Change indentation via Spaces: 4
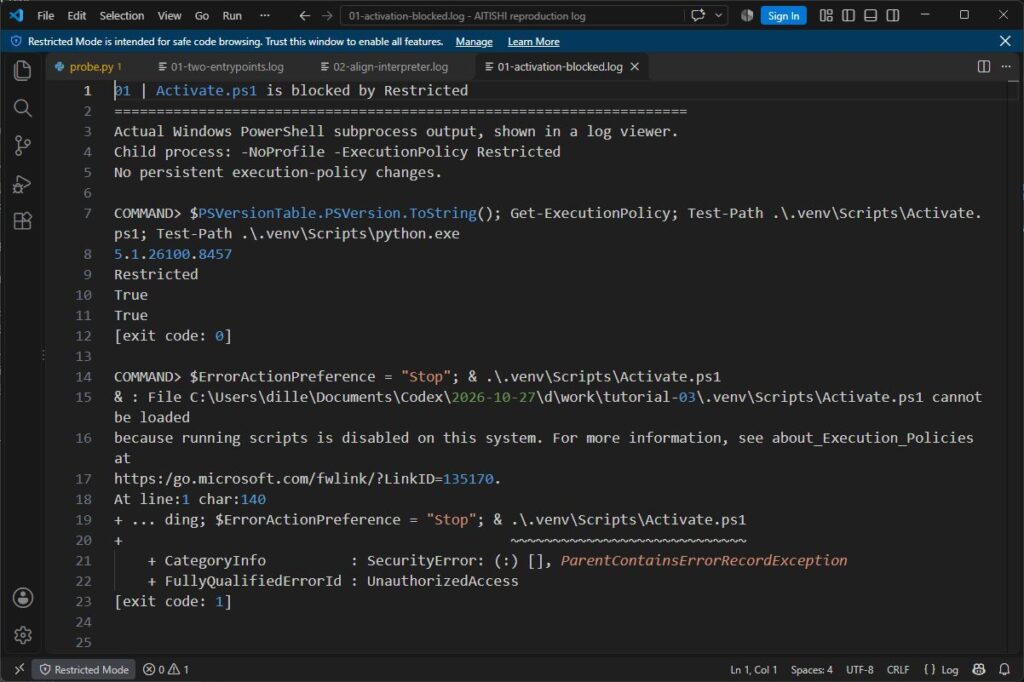The height and width of the screenshot is (682, 1024). pyautogui.click(x=812, y=670)
